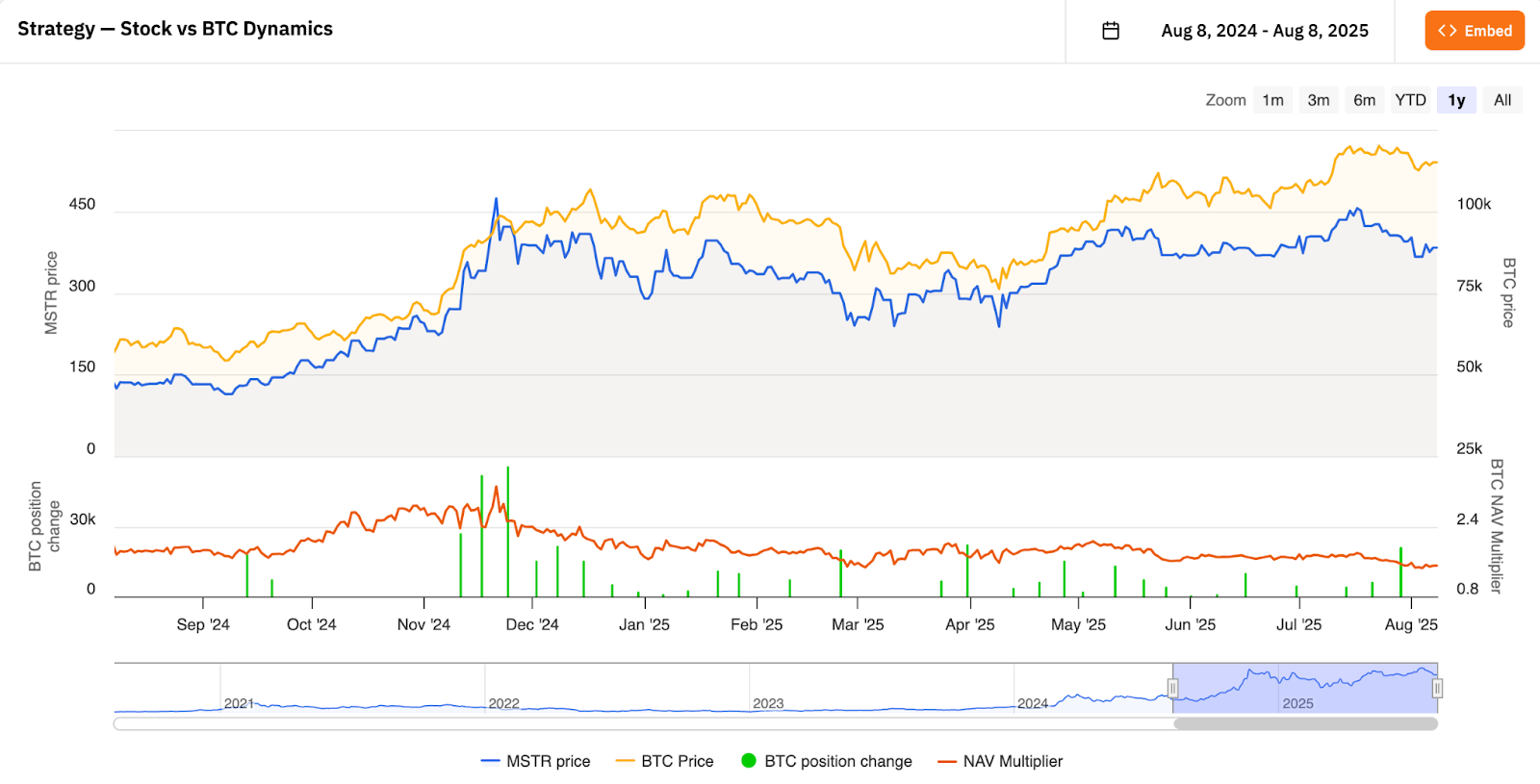1540x784 pixels.
Task: Click the 100k BTC price axis label
Action: point(1474,204)
